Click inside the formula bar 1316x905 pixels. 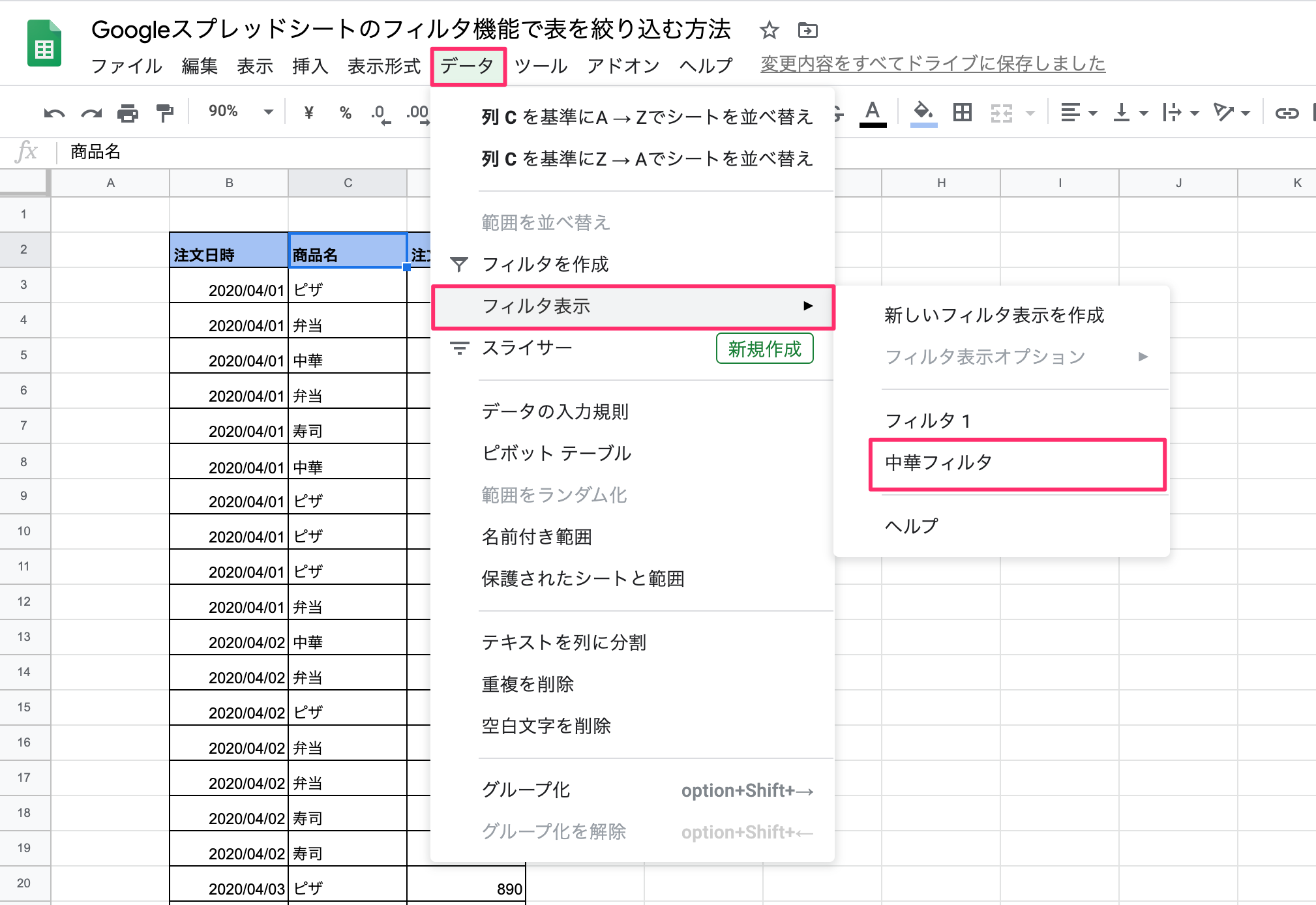click(261, 151)
